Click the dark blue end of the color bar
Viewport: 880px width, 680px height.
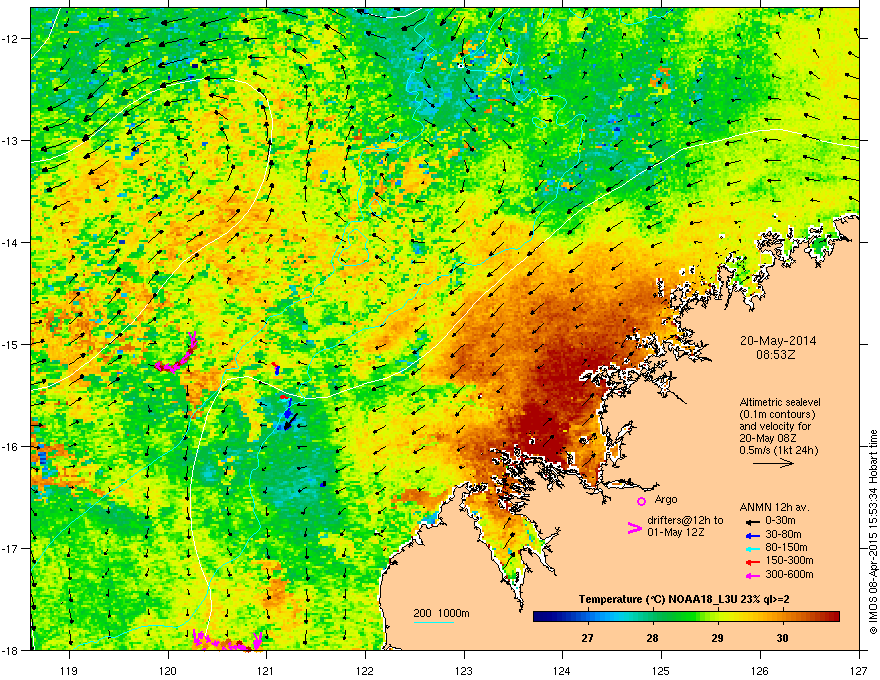click(540, 617)
